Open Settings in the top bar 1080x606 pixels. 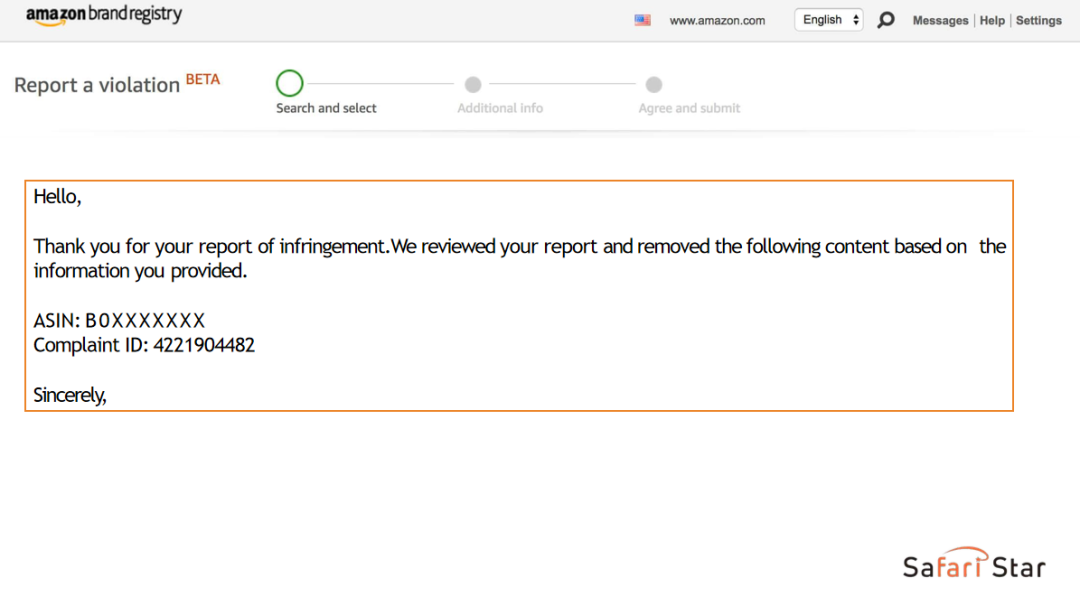click(x=1039, y=21)
